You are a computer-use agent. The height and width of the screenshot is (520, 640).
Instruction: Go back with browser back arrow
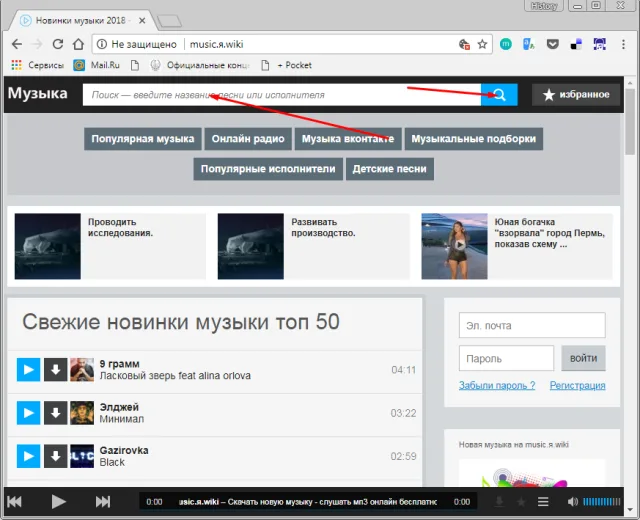[x=17, y=44]
